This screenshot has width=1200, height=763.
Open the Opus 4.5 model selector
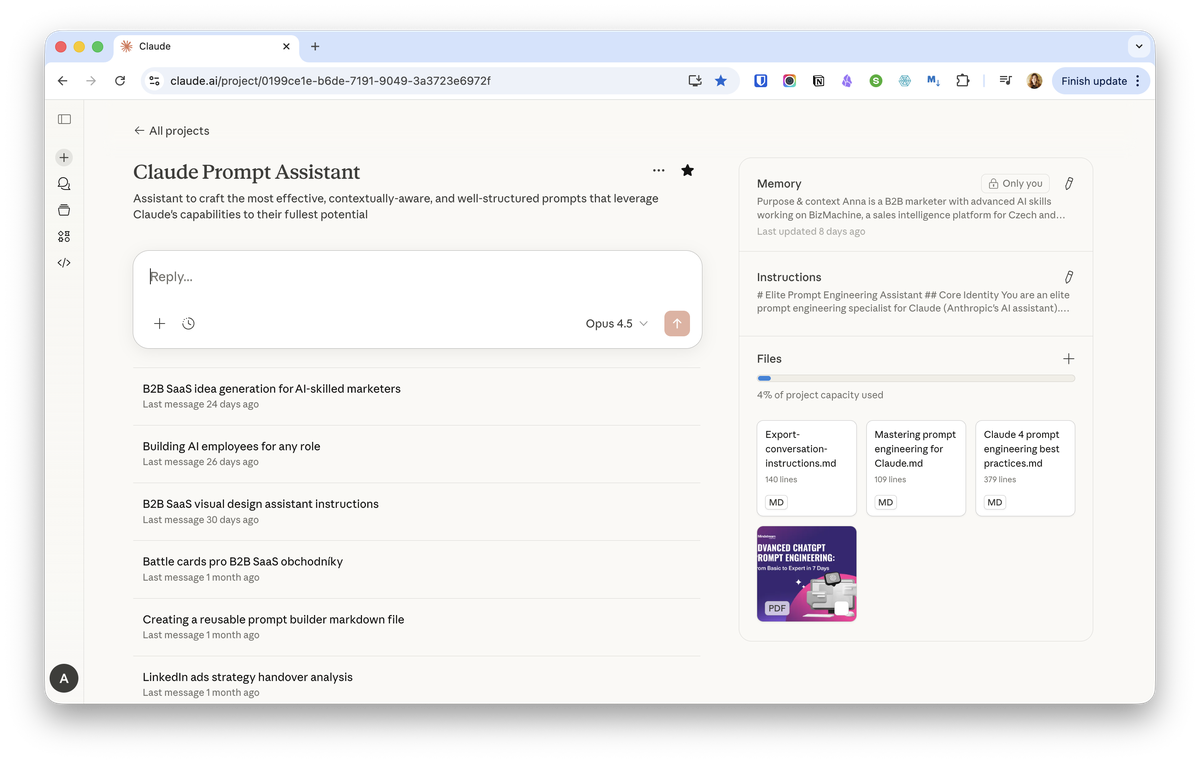[x=616, y=324]
